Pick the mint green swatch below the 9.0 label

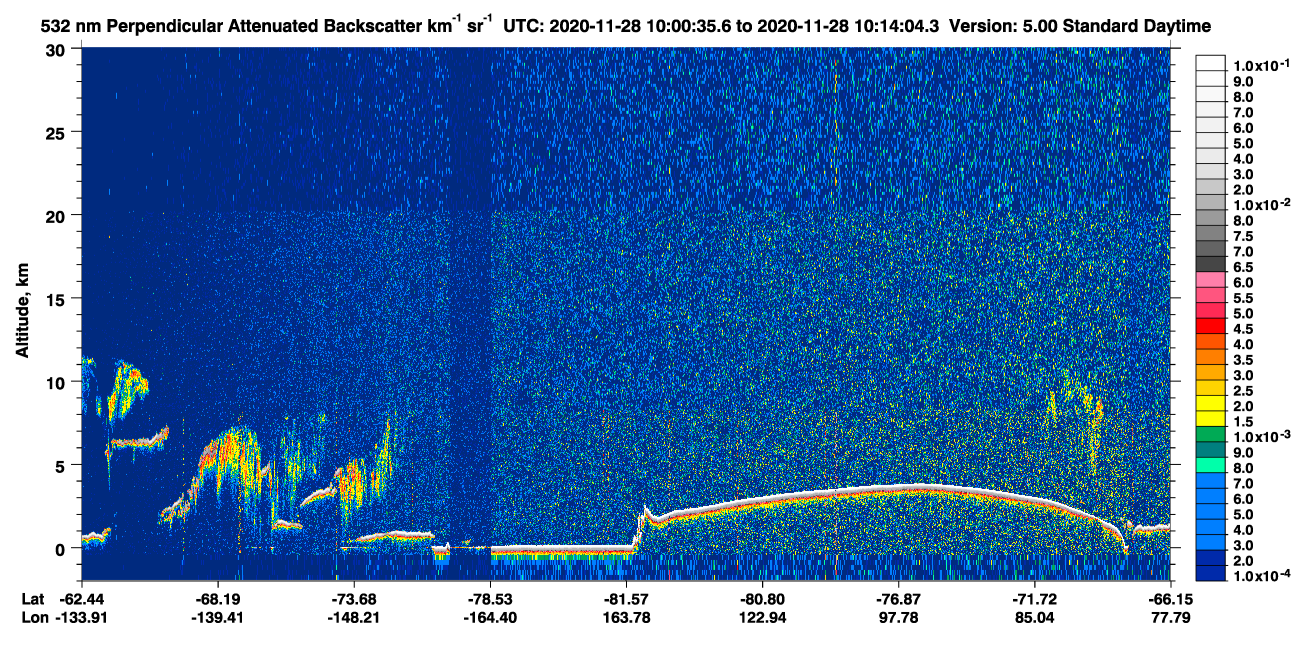click(x=1211, y=466)
